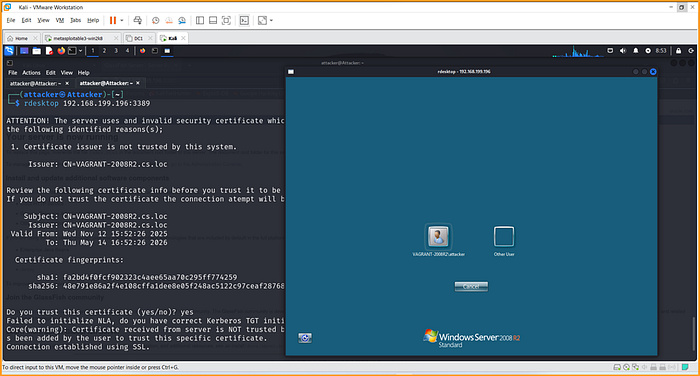Open VMware message log icon in status bar
Image resolution: width=700 pixels, height=376 pixels.
tap(685, 367)
